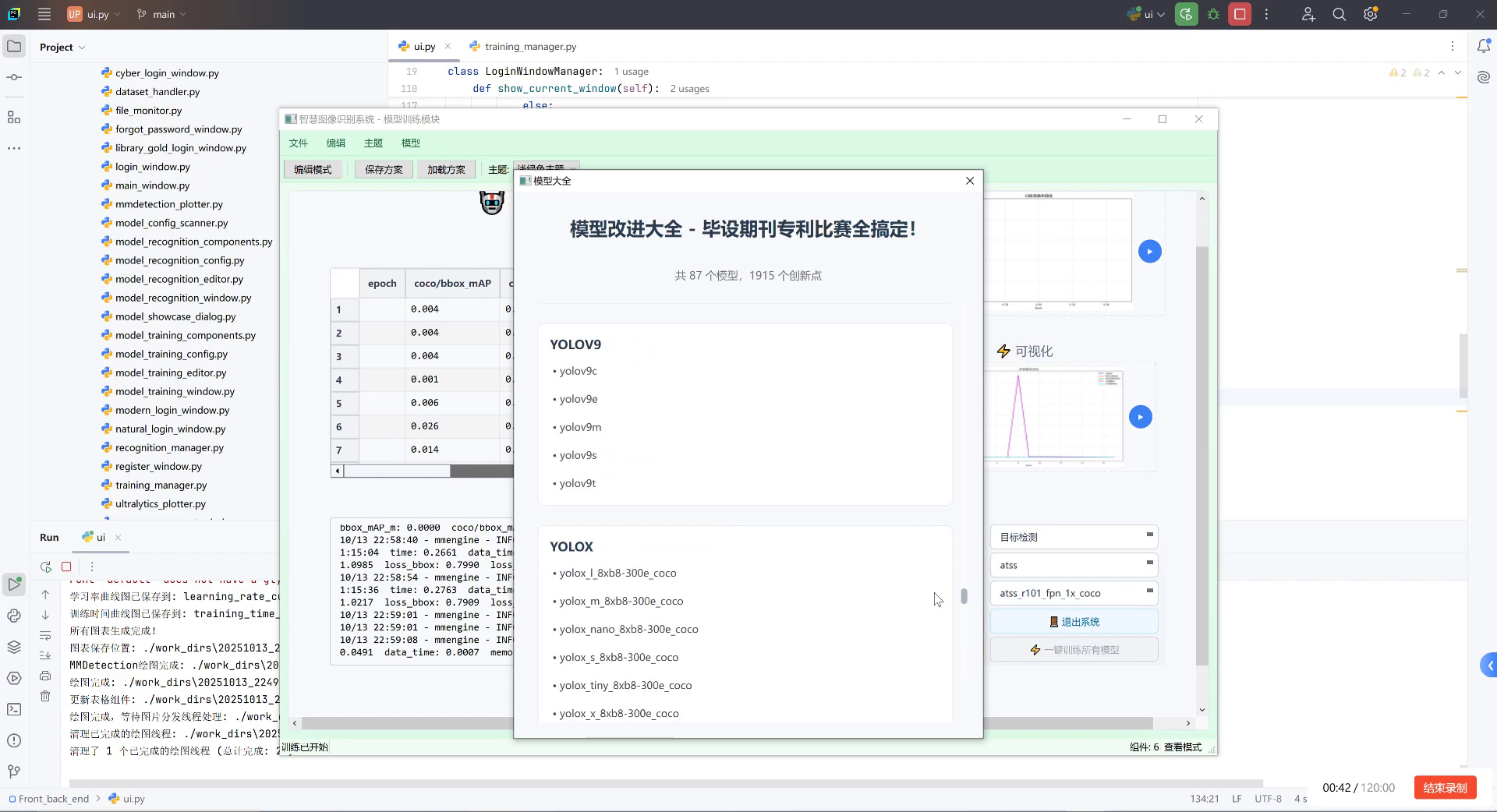Screen dimensions: 1497x812
Task: Select yolov9c in the YOLOV9 list
Action: [x=578, y=371]
